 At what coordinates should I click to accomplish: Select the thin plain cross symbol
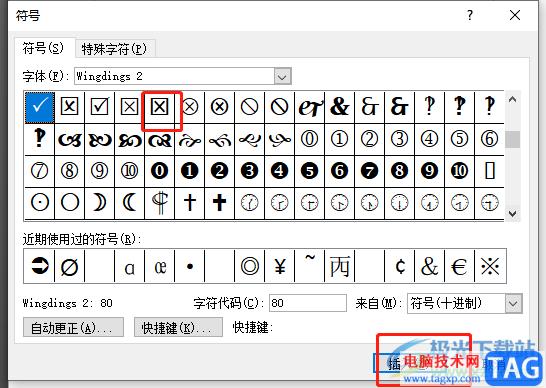(189, 203)
